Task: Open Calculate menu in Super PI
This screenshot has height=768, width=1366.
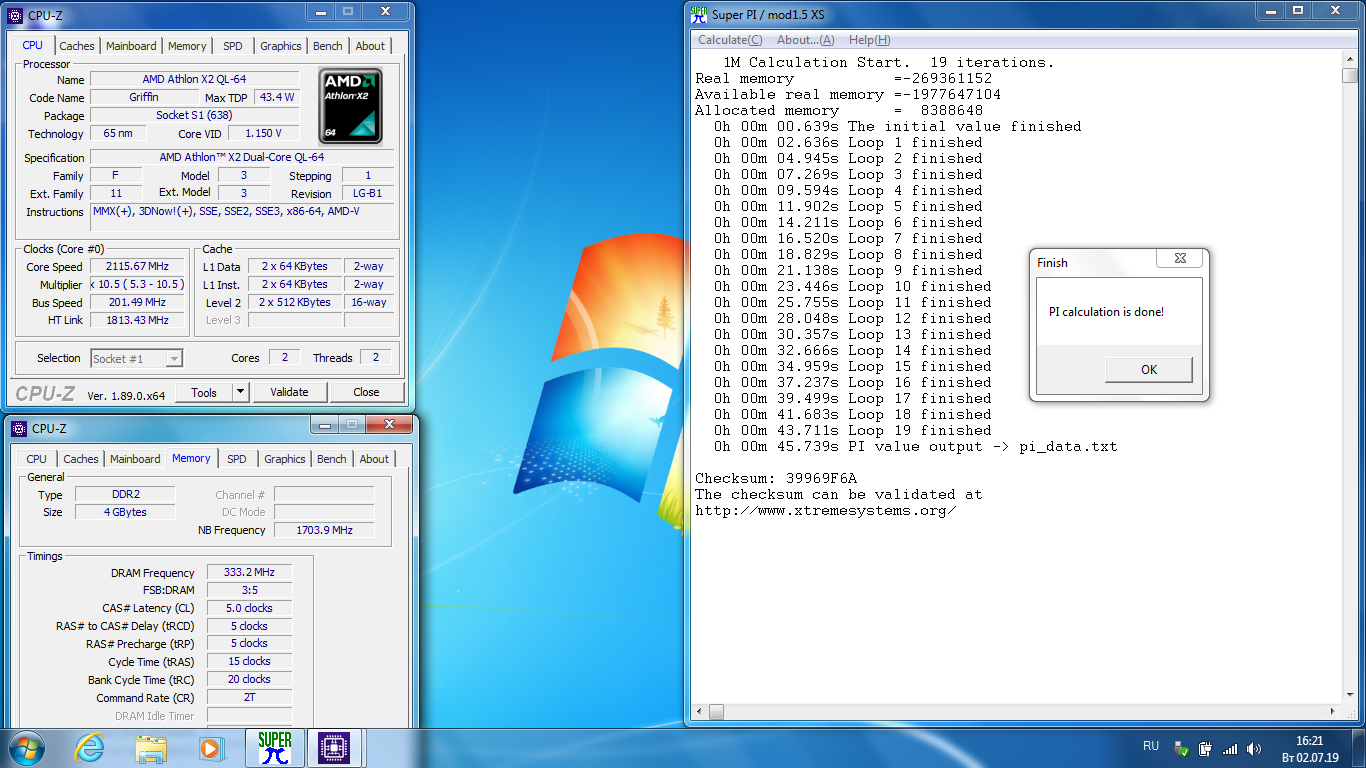Action: 730,40
